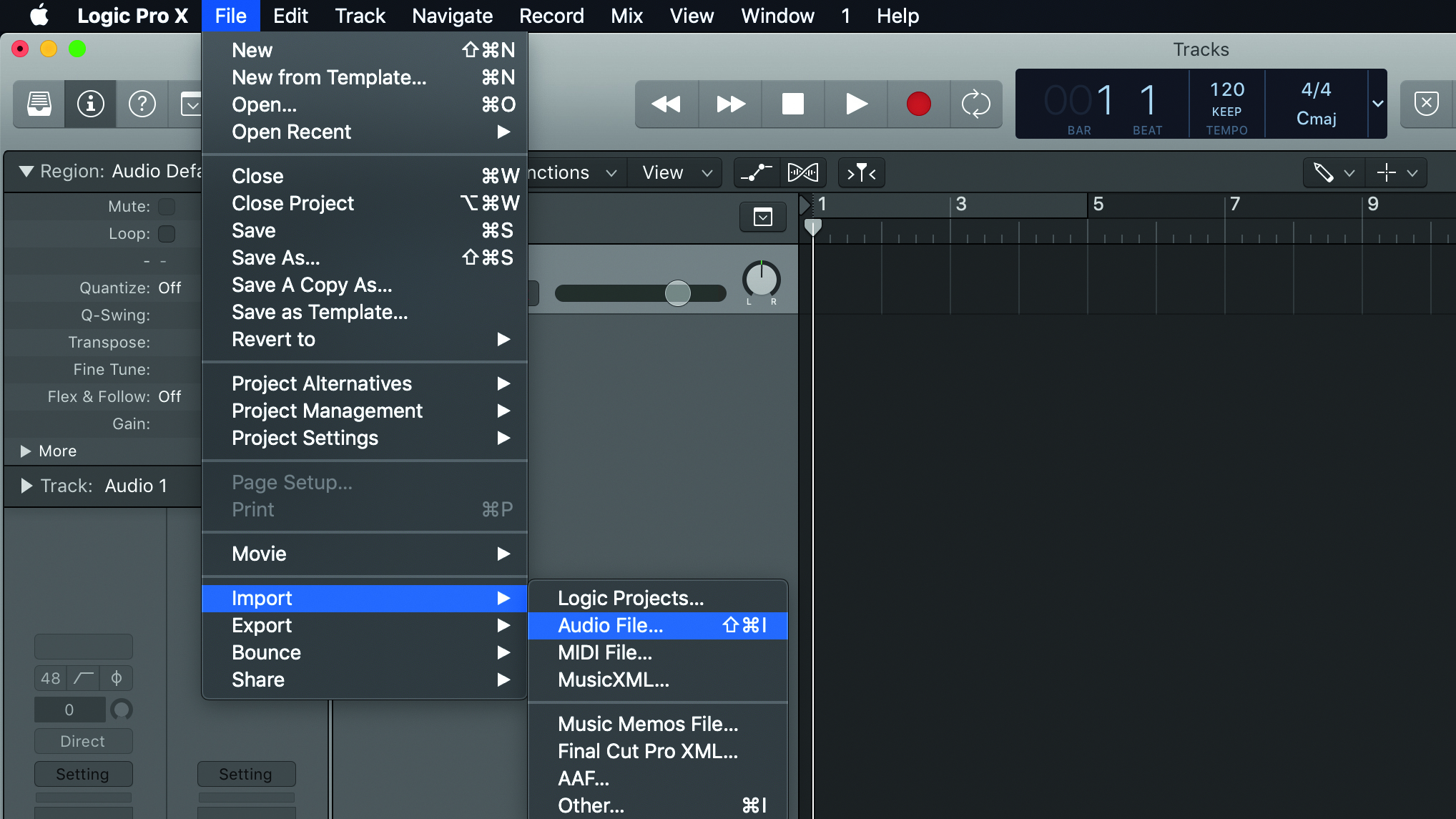
Task: Open the View dropdown in Tracks area
Action: tap(677, 172)
